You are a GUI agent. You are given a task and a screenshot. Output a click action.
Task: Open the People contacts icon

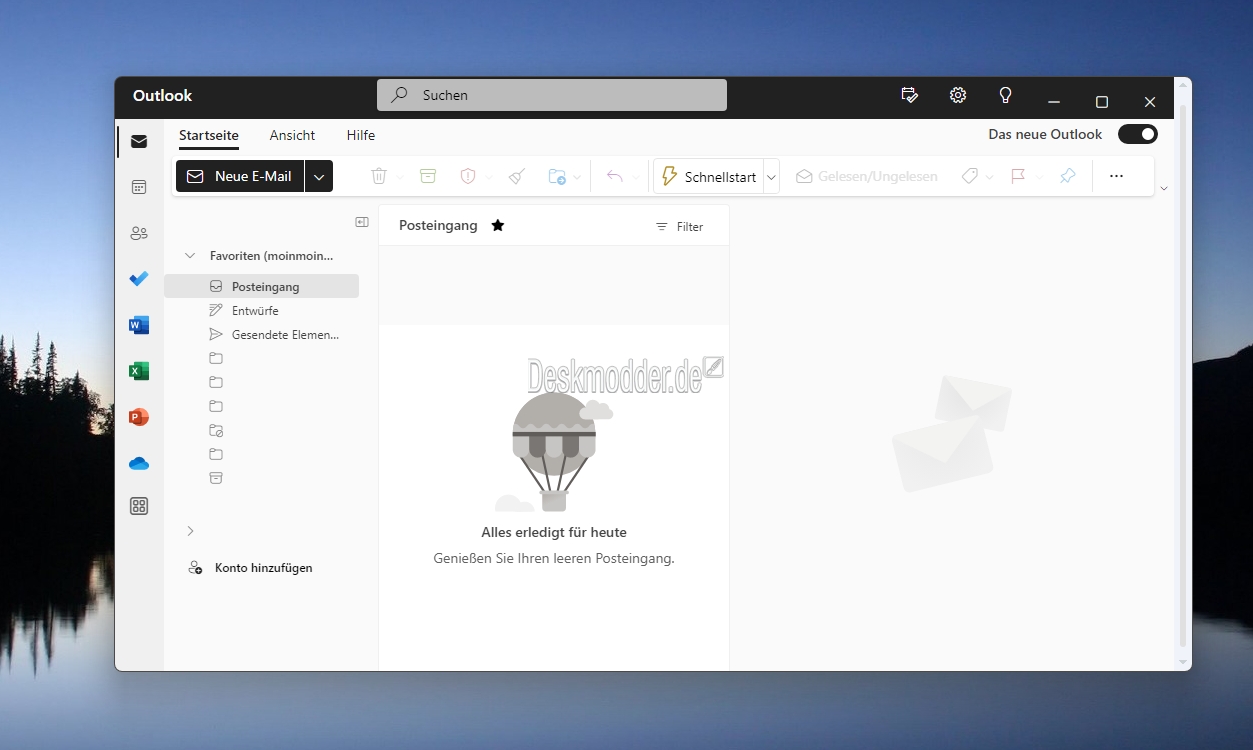point(139,233)
